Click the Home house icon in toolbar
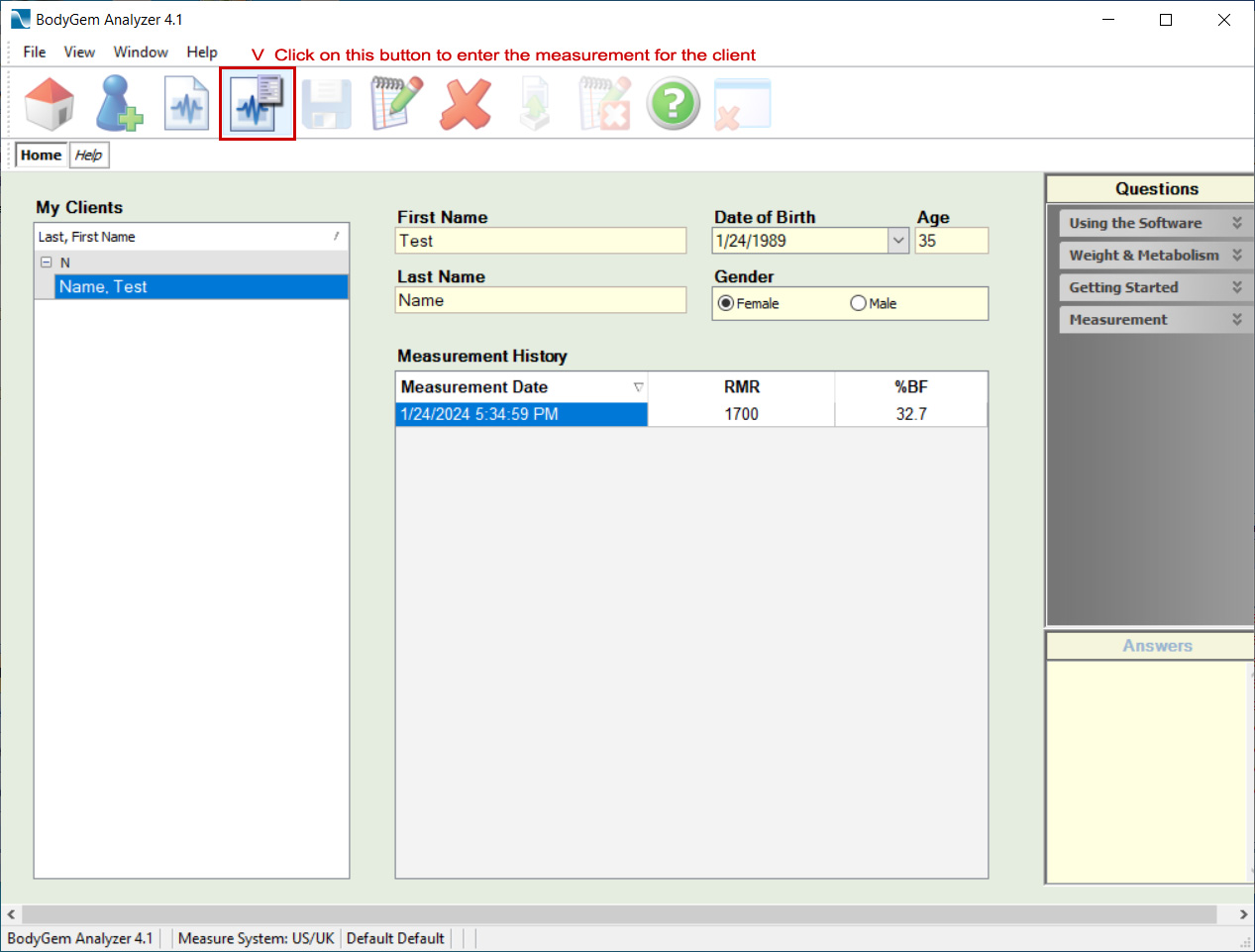The height and width of the screenshot is (952, 1255). (49, 104)
